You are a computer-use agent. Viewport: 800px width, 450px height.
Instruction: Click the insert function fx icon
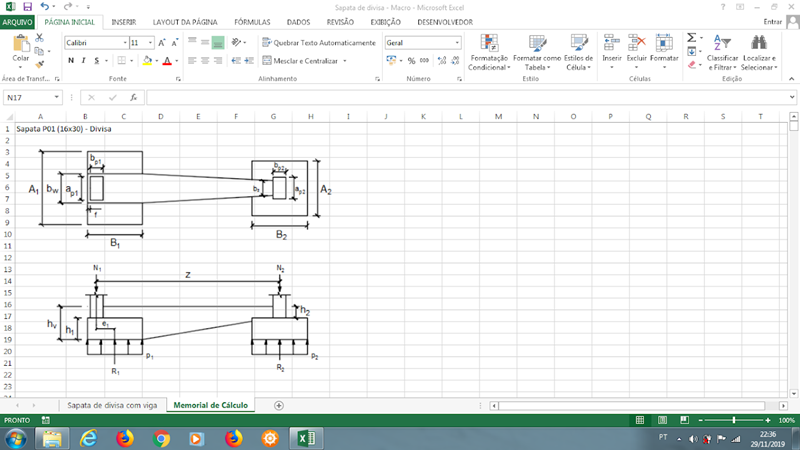coord(133,98)
